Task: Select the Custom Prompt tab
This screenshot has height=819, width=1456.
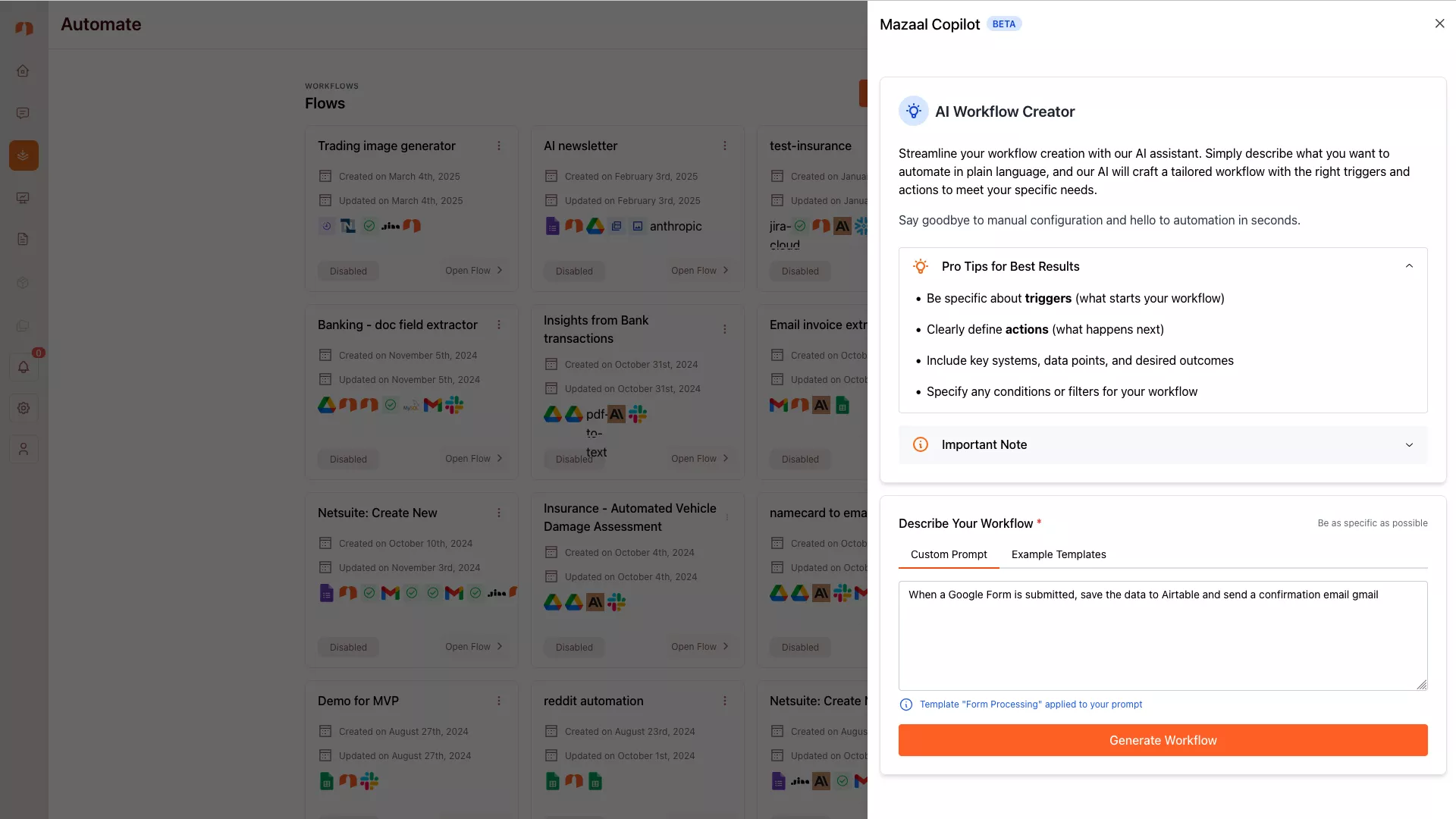Action: click(949, 554)
